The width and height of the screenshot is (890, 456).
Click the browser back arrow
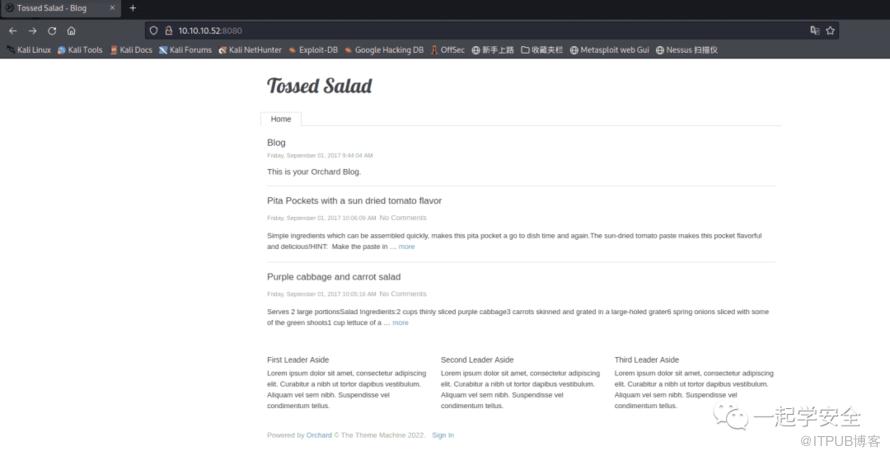(13, 31)
